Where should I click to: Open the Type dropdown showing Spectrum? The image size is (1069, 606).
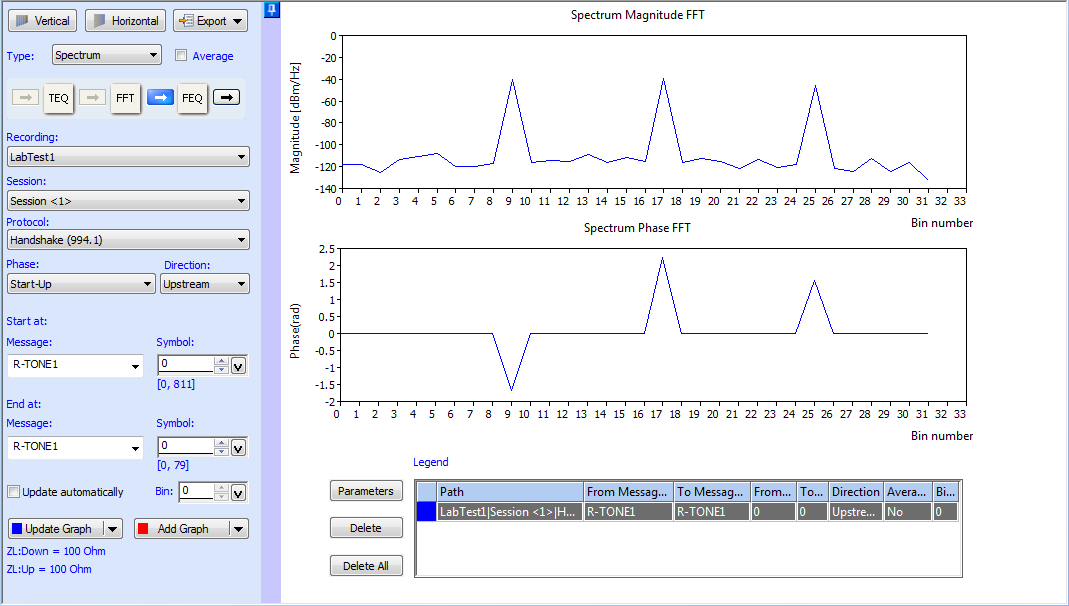[x=106, y=55]
